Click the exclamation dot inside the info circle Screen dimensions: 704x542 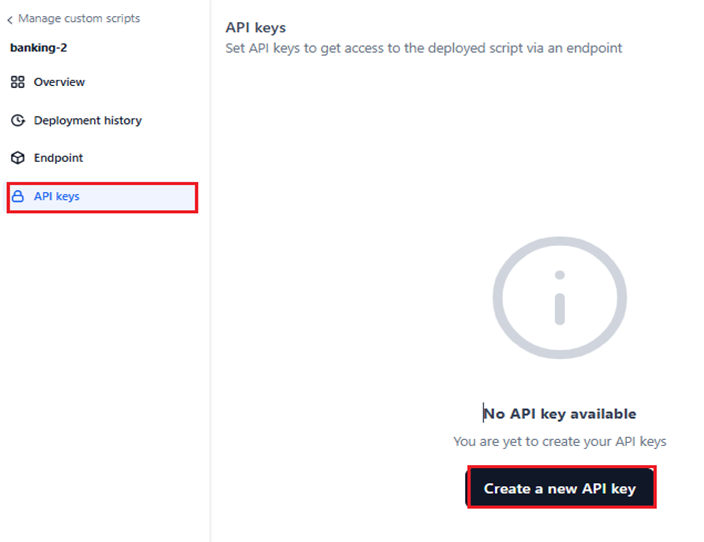click(x=560, y=275)
